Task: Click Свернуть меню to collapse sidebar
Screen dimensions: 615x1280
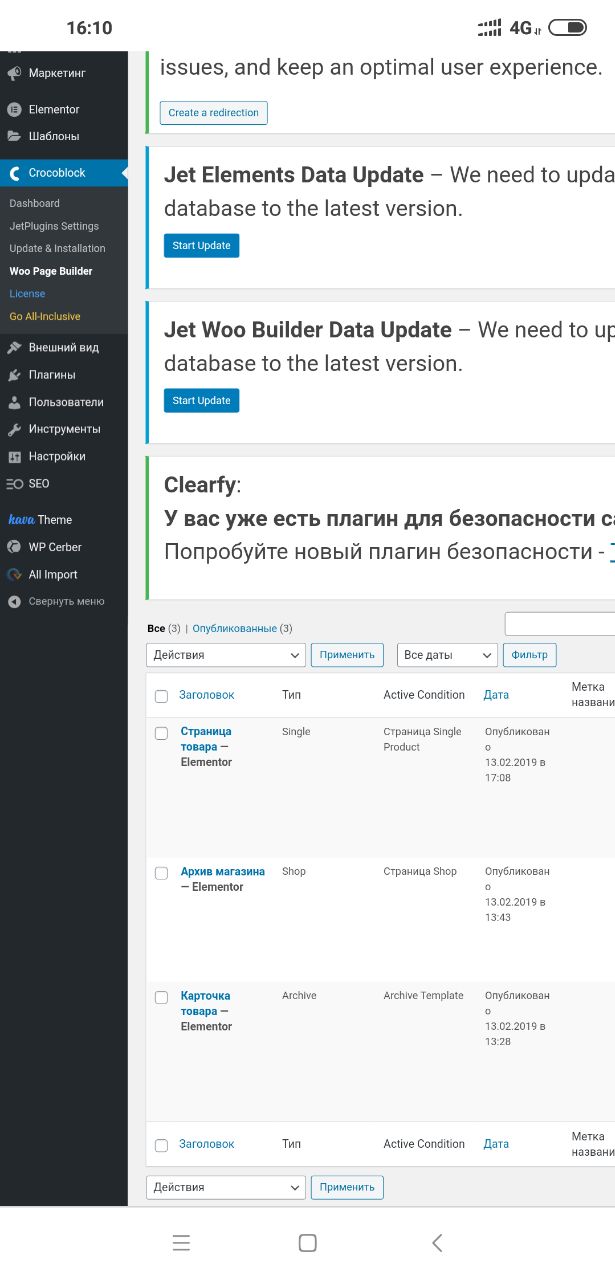Action: tap(66, 602)
